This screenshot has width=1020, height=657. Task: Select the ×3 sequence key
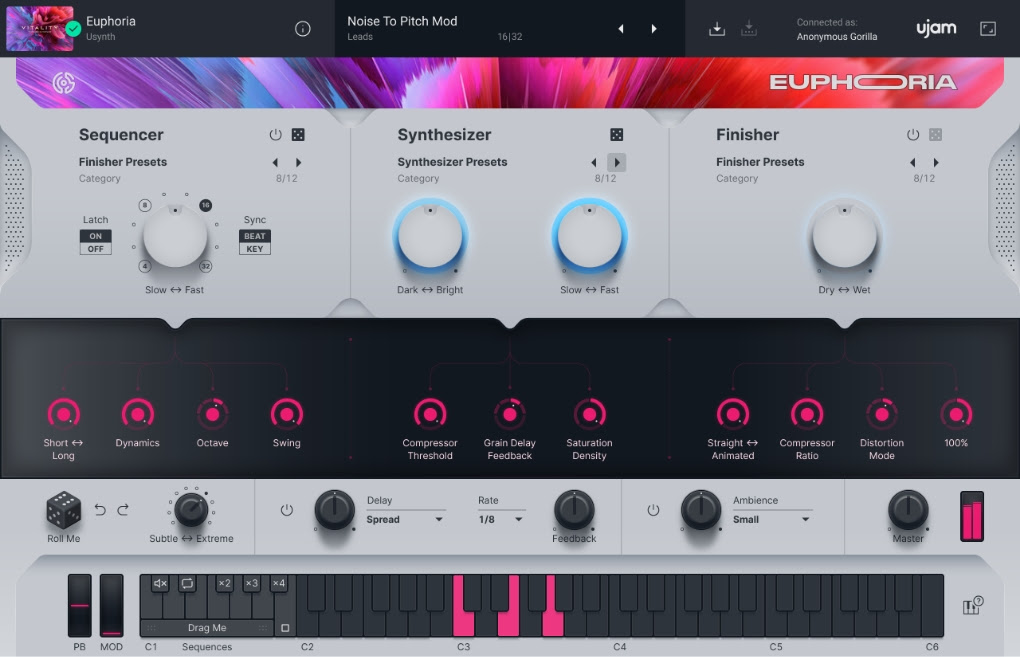click(251, 583)
